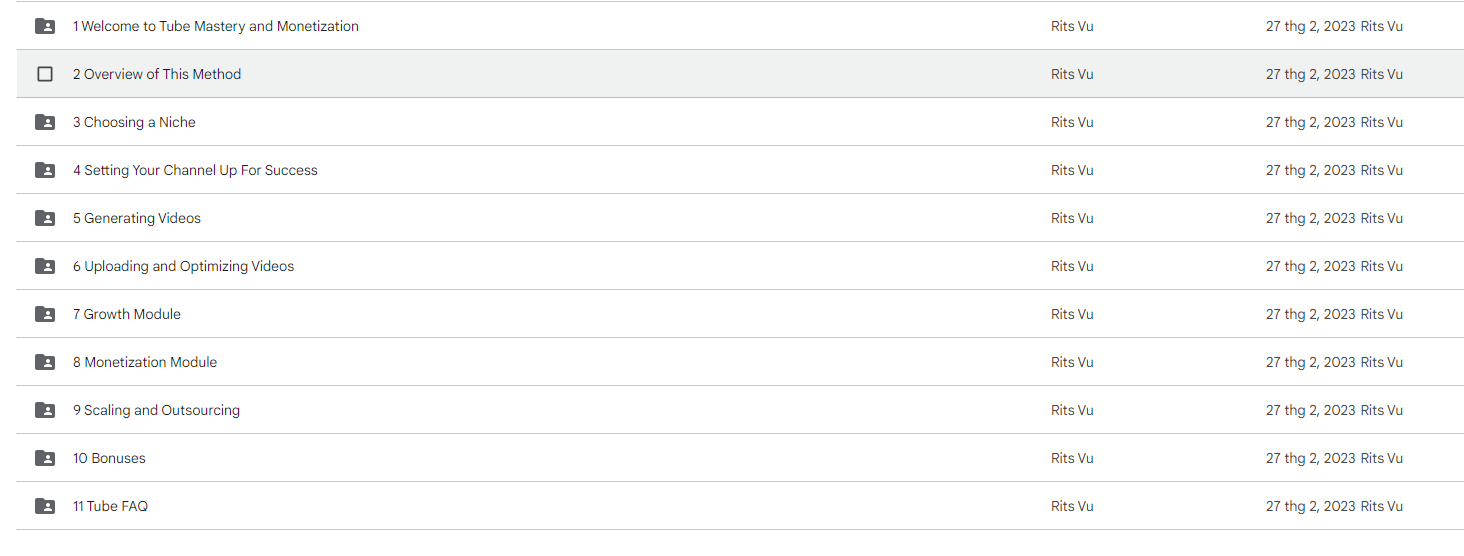Tick the checkbox for Overview of This Method

click(45, 74)
